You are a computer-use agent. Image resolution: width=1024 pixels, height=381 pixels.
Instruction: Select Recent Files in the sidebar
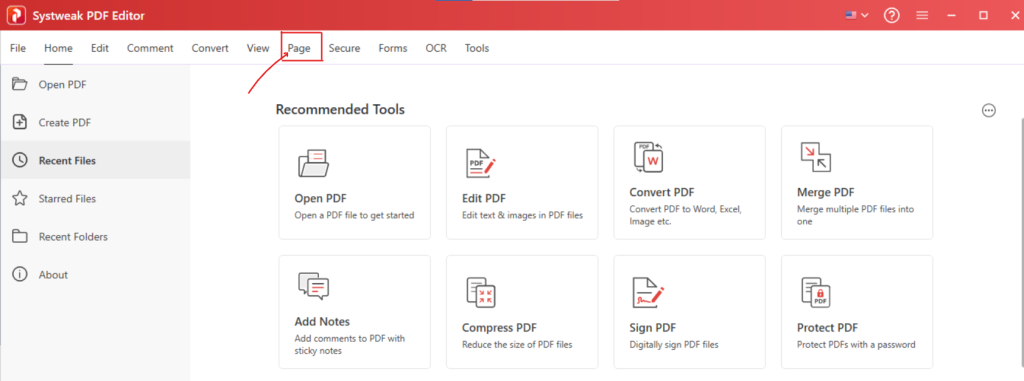click(x=95, y=160)
